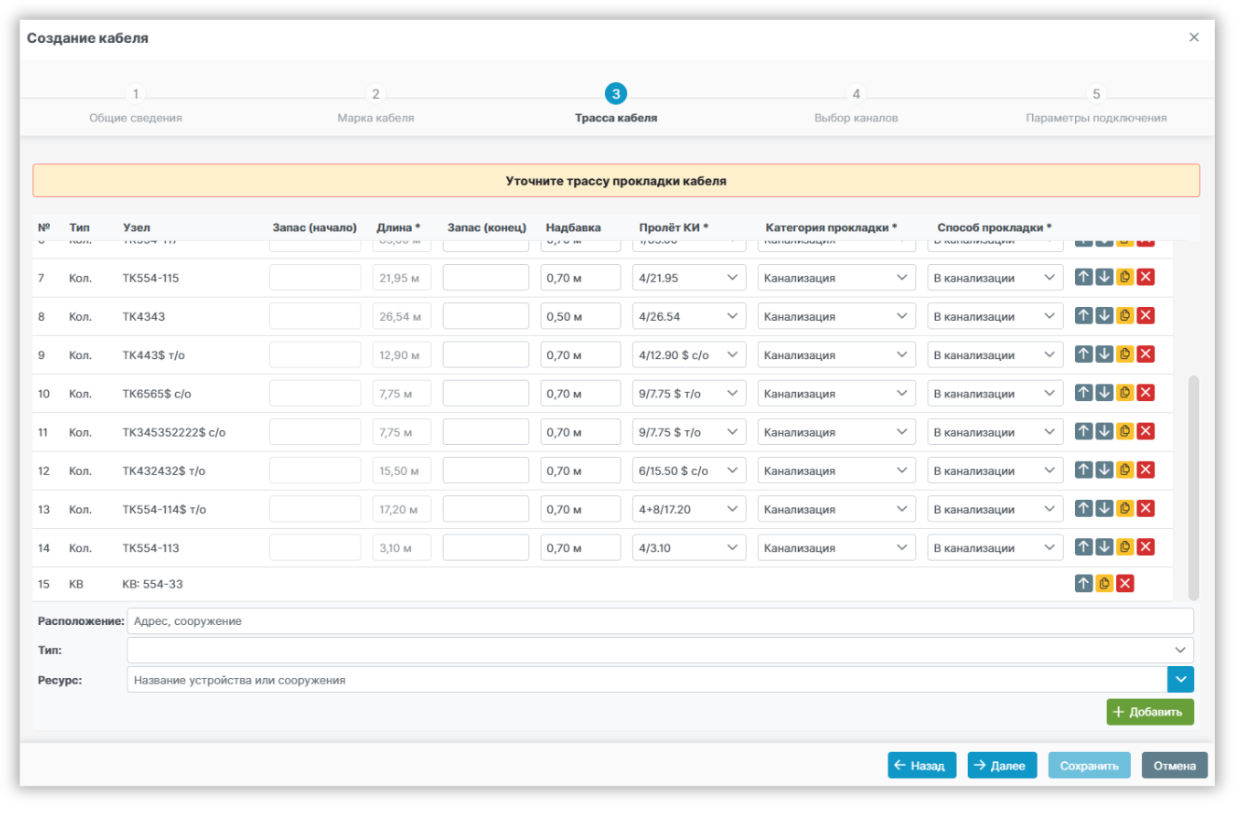This screenshot has height=813, width=1242.
Task: Click length value 26,54 м
Action: (x=402, y=316)
